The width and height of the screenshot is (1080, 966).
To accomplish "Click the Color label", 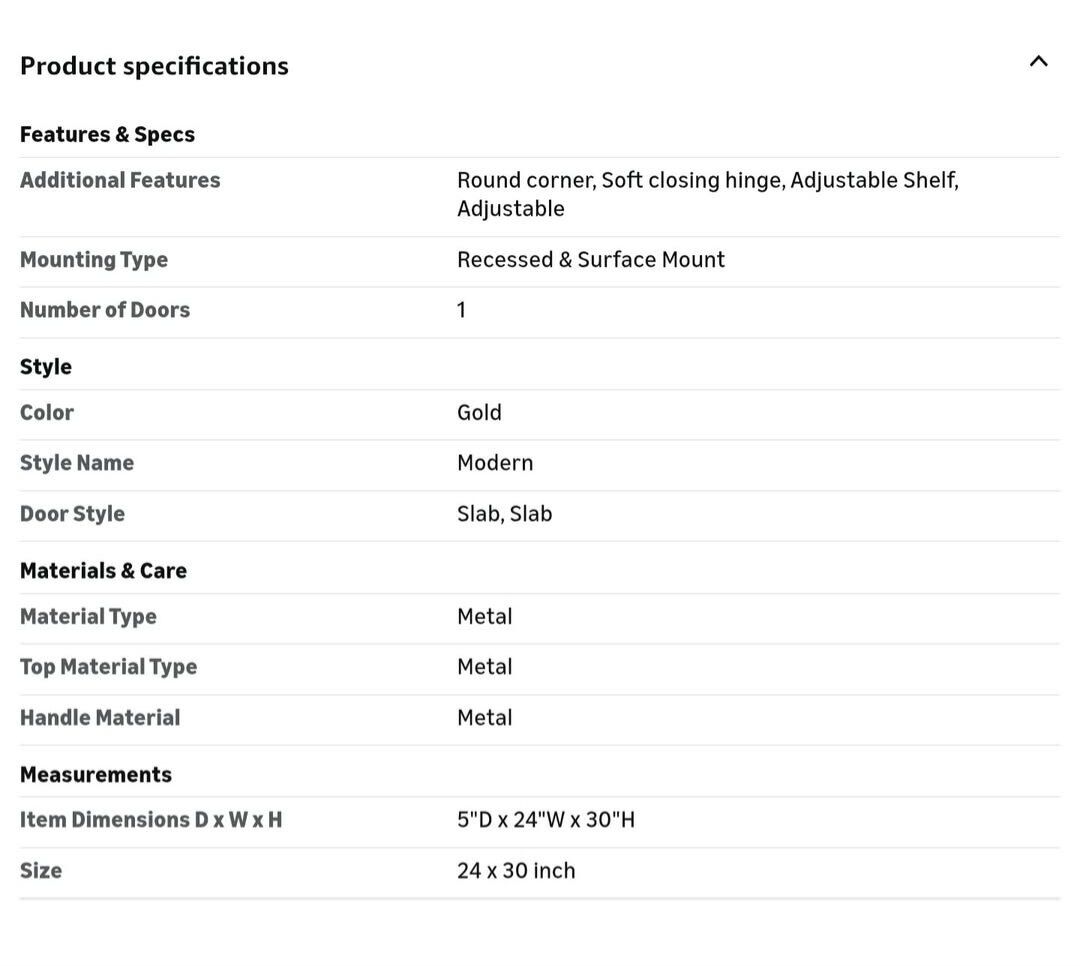I will 47,413.
